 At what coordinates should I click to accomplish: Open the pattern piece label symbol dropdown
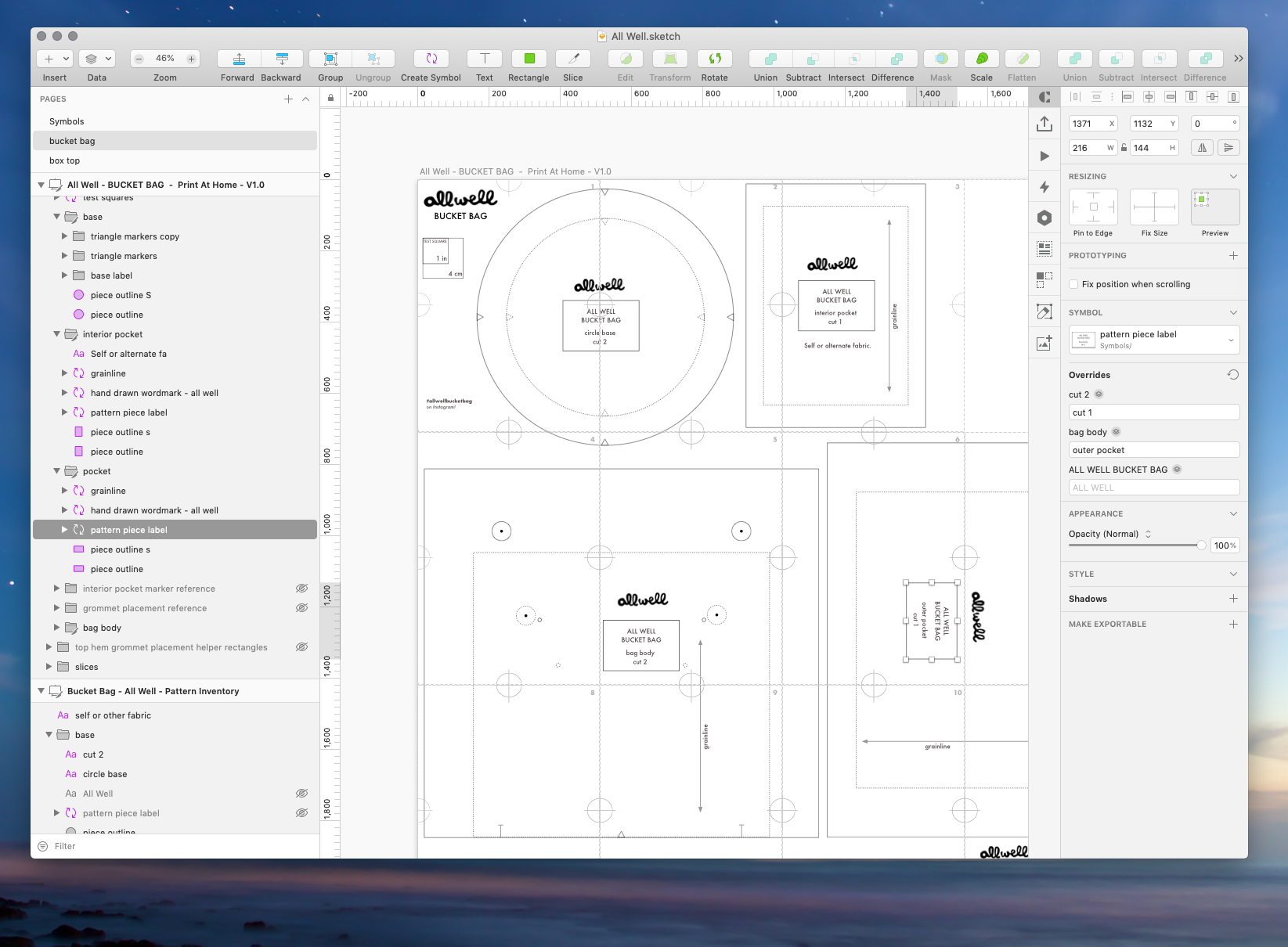point(1231,340)
